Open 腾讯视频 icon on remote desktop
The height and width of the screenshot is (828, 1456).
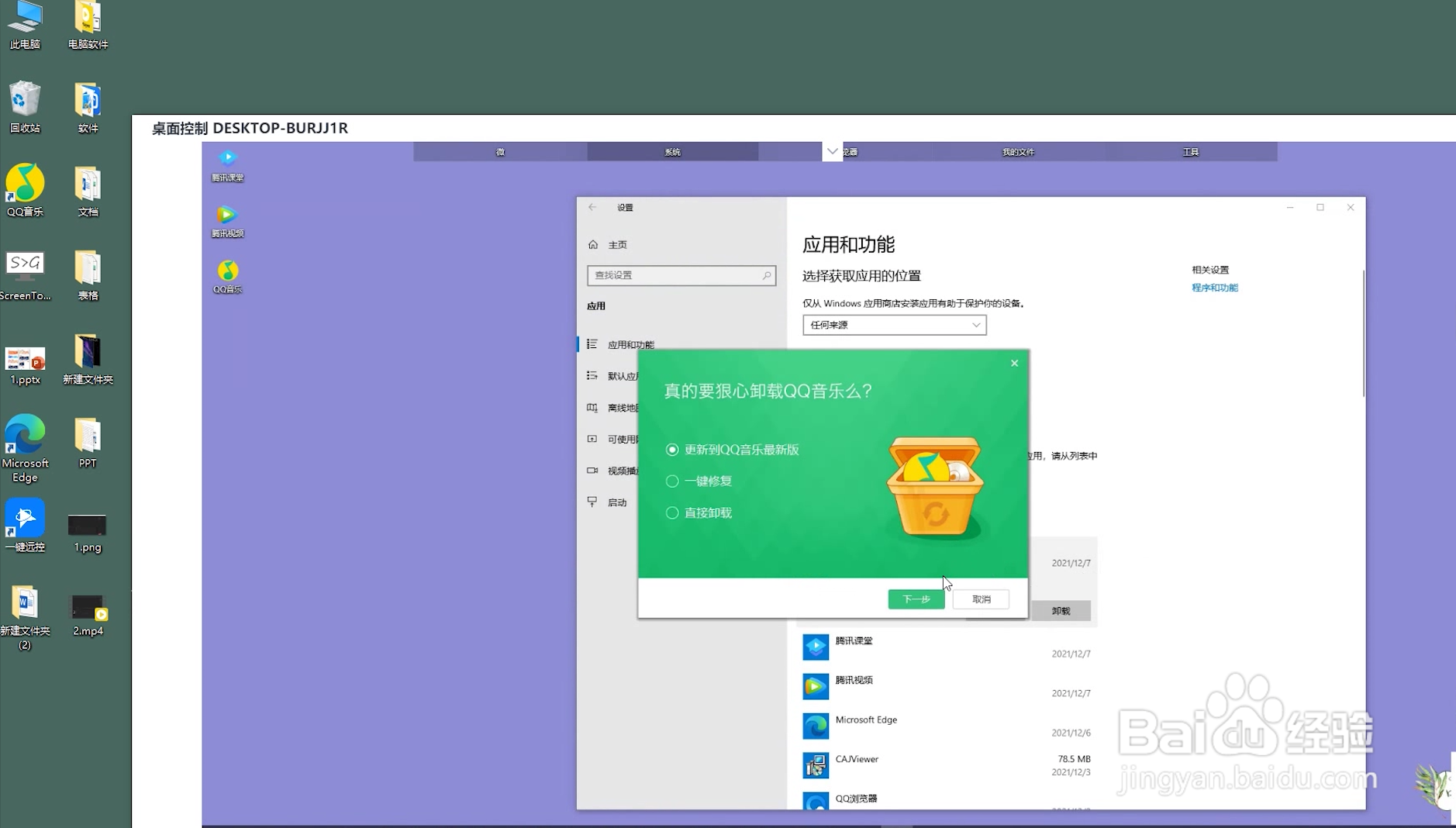[x=227, y=222]
